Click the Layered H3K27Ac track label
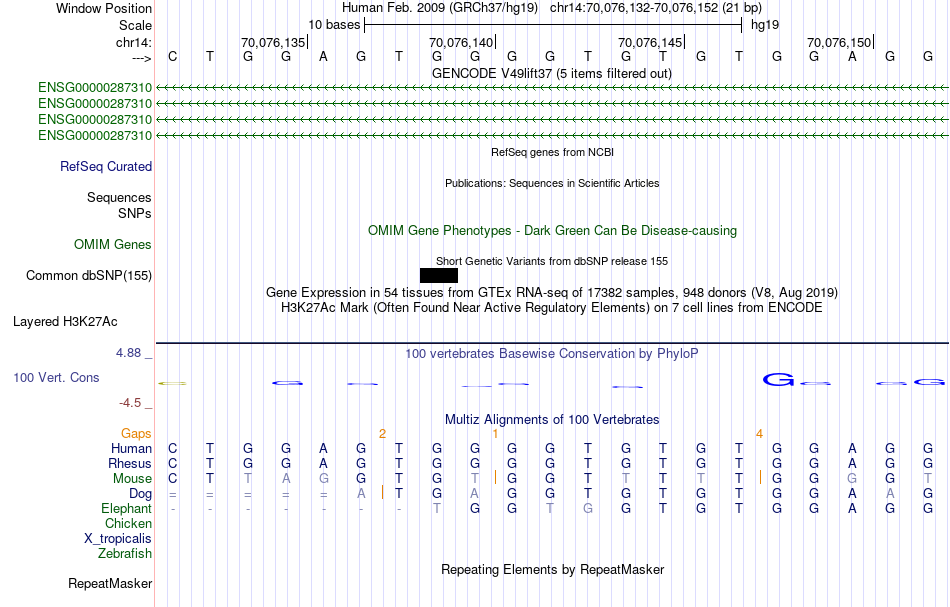950x607 pixels. tap(65, 322)
